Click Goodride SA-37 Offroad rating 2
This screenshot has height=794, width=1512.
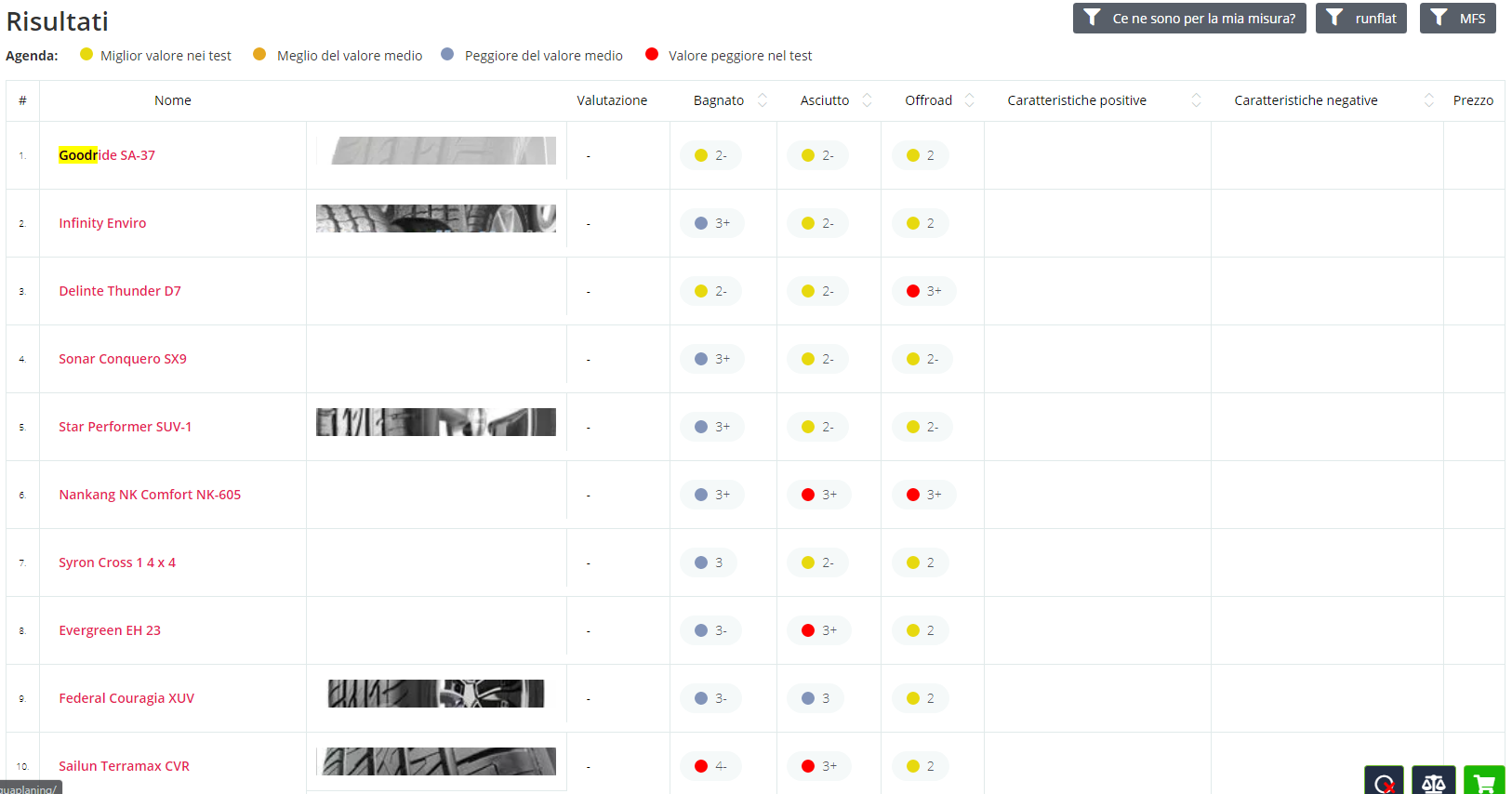click(x=921, y=155)
